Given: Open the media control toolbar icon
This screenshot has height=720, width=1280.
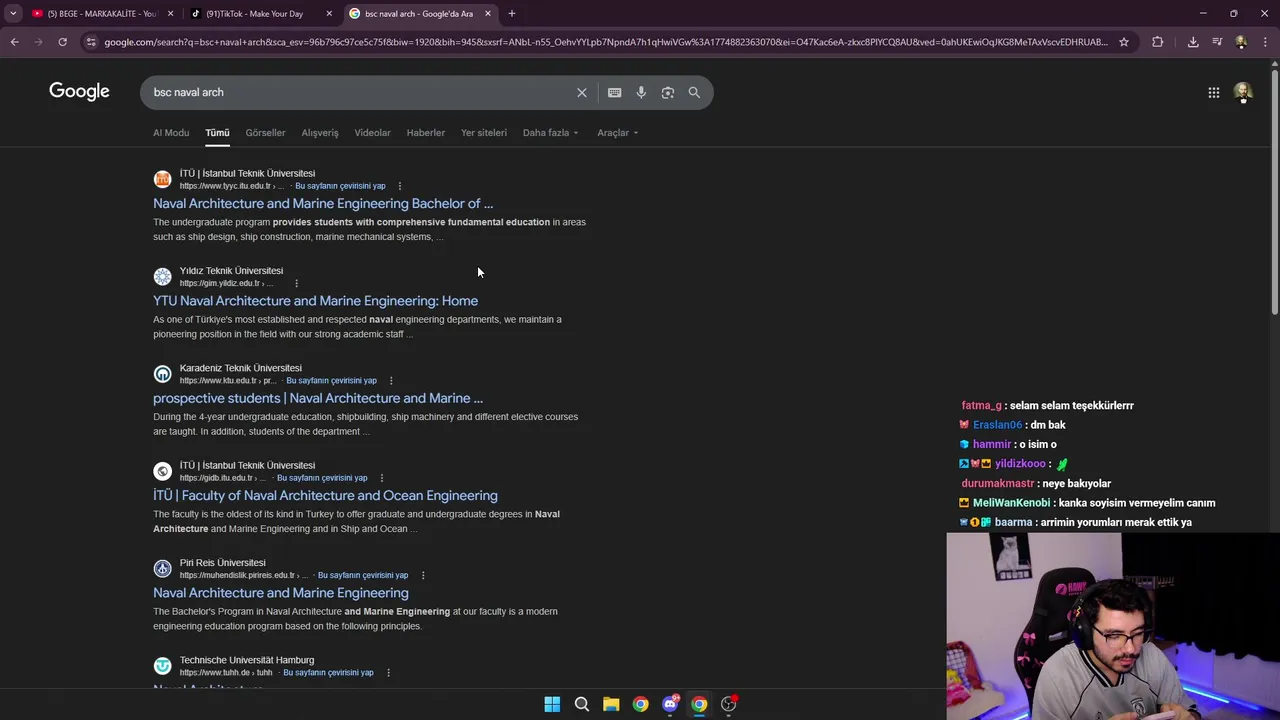Looking at the screenshot, I should click(x=1217, y=42).
